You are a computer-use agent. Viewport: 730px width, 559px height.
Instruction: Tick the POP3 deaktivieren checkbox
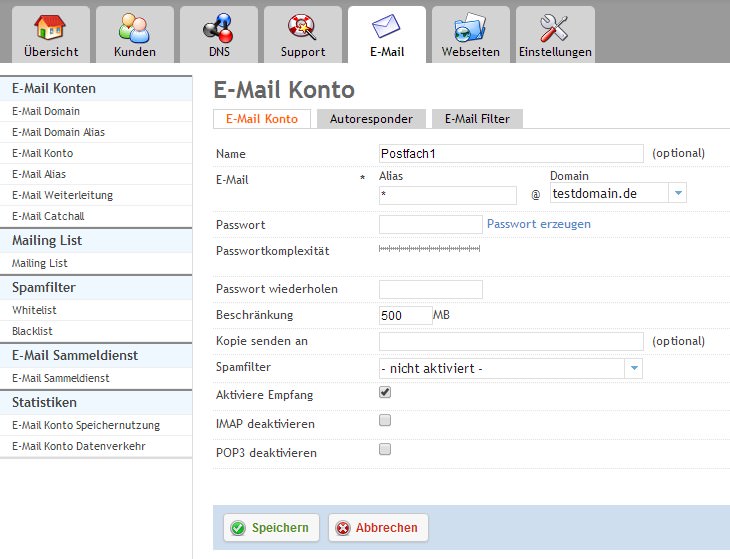(x=385, y=450)
